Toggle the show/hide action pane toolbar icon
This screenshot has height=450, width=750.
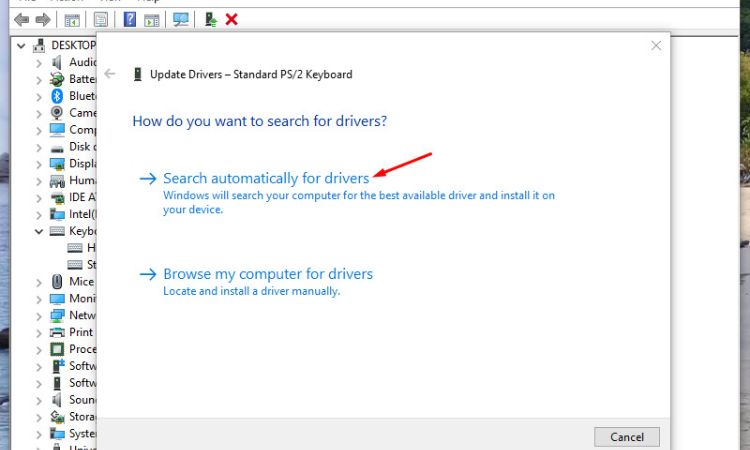point(152,20)
